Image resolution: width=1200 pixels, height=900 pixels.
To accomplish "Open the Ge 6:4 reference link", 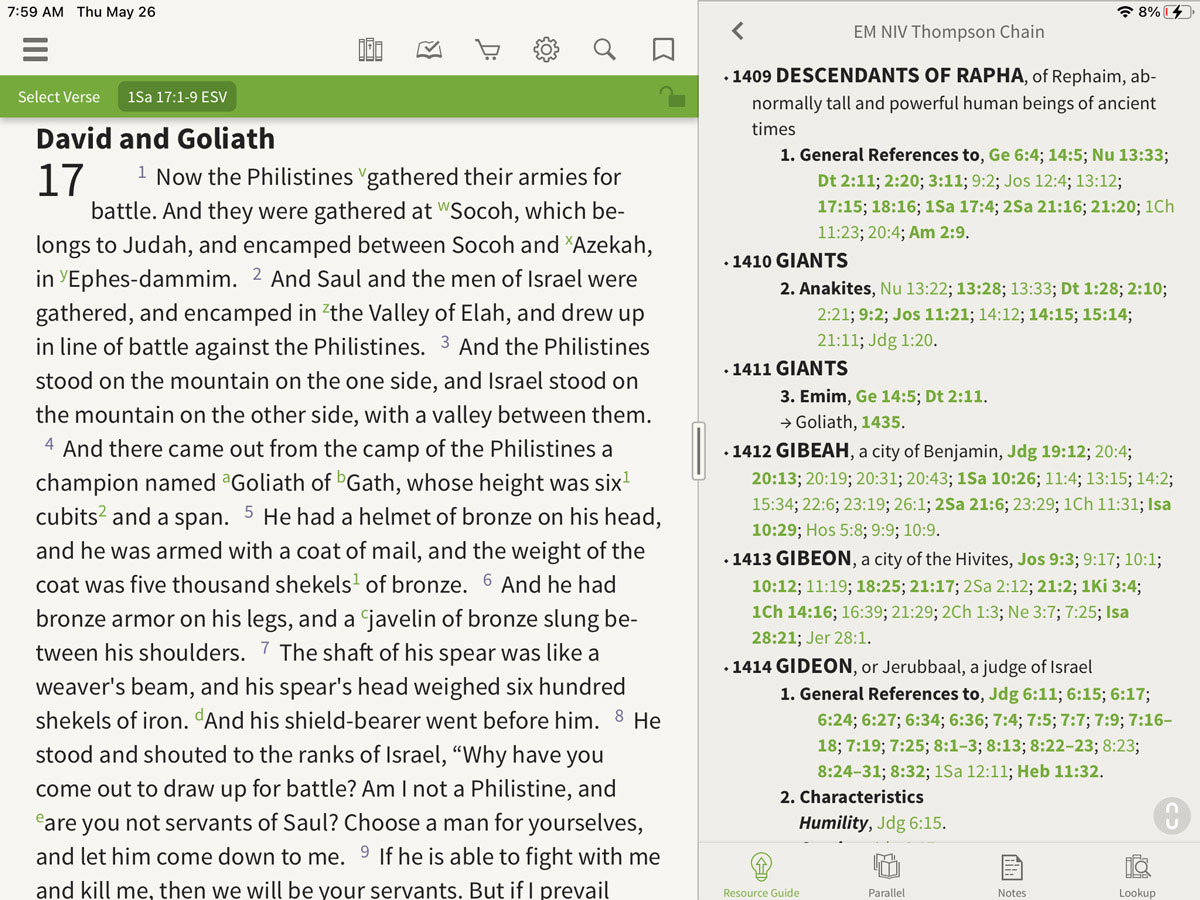I will tap(1014, 155).
